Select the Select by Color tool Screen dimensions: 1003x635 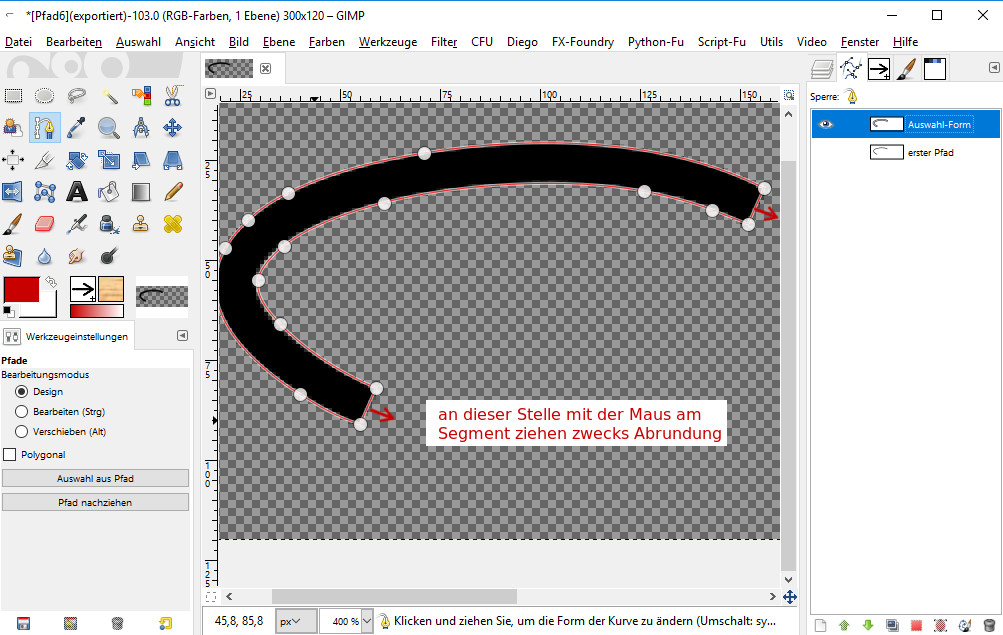tap(141, 96)
